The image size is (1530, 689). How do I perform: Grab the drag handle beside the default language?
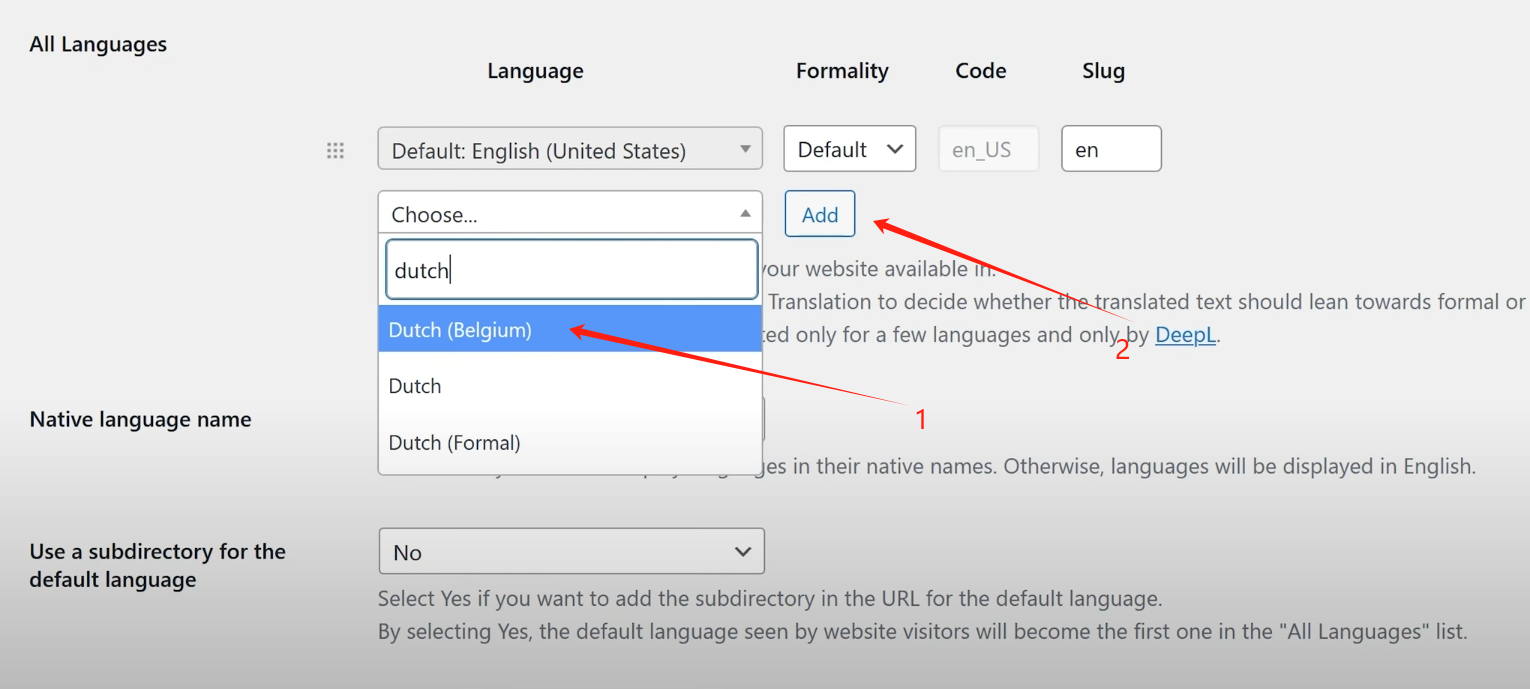tap(336, 151)
